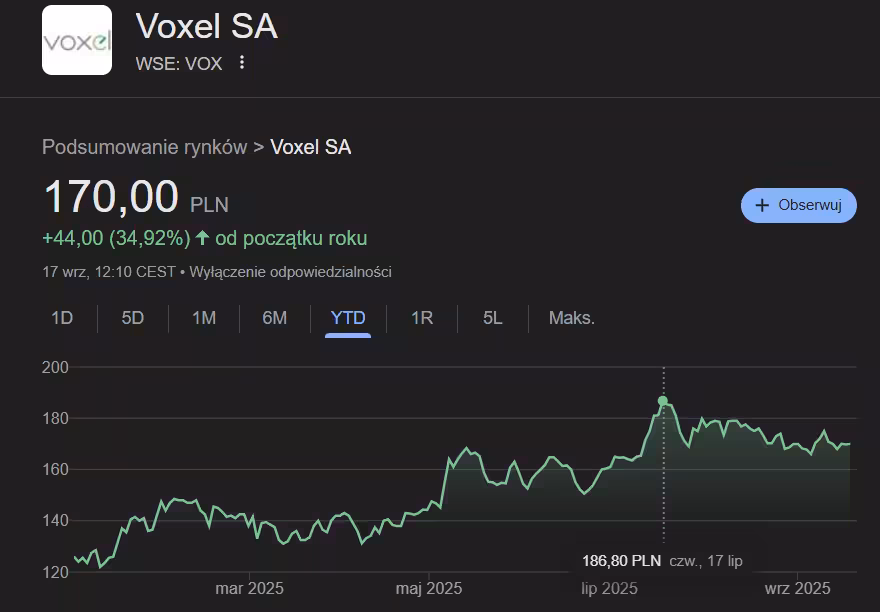
Task: Select the YTD chart range
Action: pyautogui.click(x=348, y=318)
